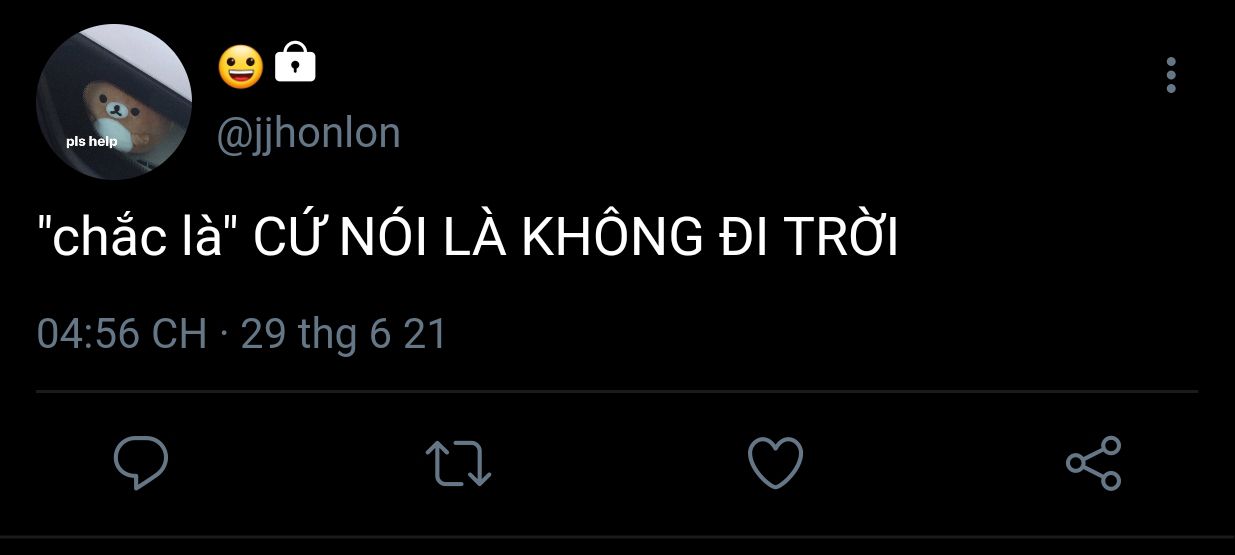Image resolution: width=1235 pixels, height=555 pixels.
Task: Retweet this post using the arrows icon
Action: click(458, 464)
